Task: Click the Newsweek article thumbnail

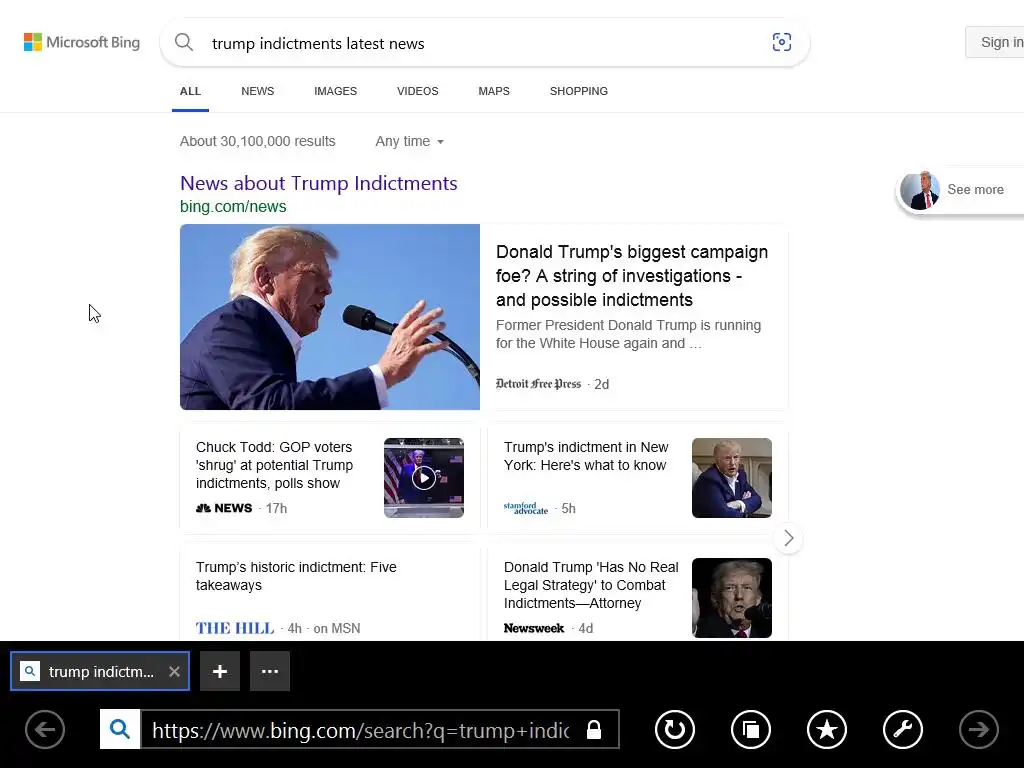Action: point(732,598)
